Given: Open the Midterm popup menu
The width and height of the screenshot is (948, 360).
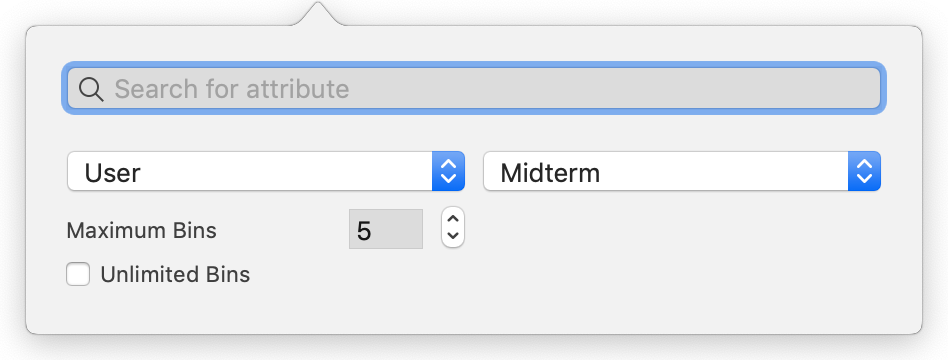Looking at the screenshot, I should point(682,171).
